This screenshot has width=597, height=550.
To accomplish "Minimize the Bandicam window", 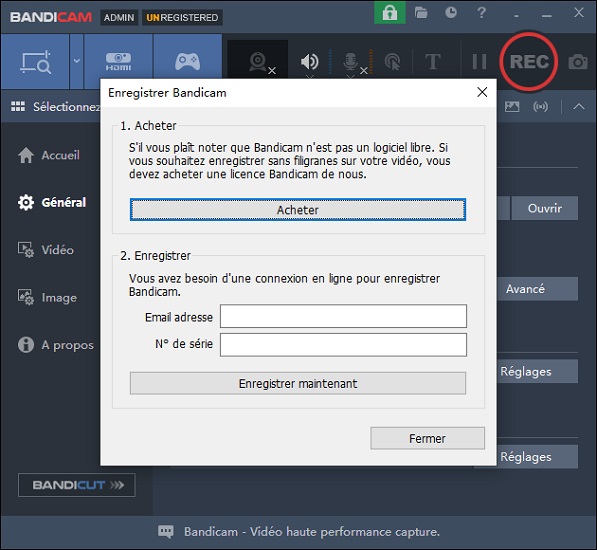I will [x=547, y=16].
